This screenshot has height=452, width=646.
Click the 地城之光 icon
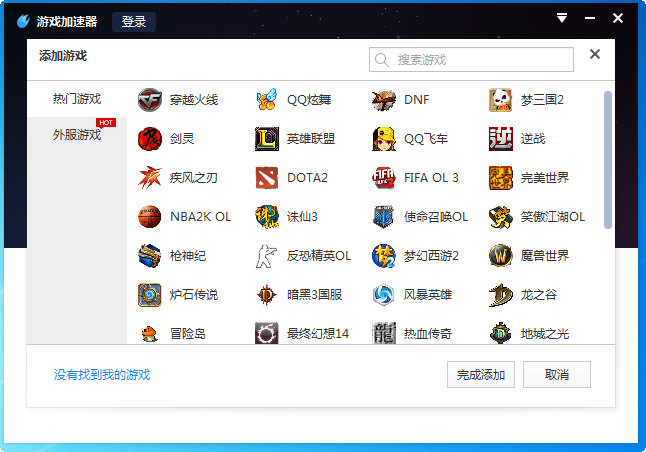(x=501, y=333)
